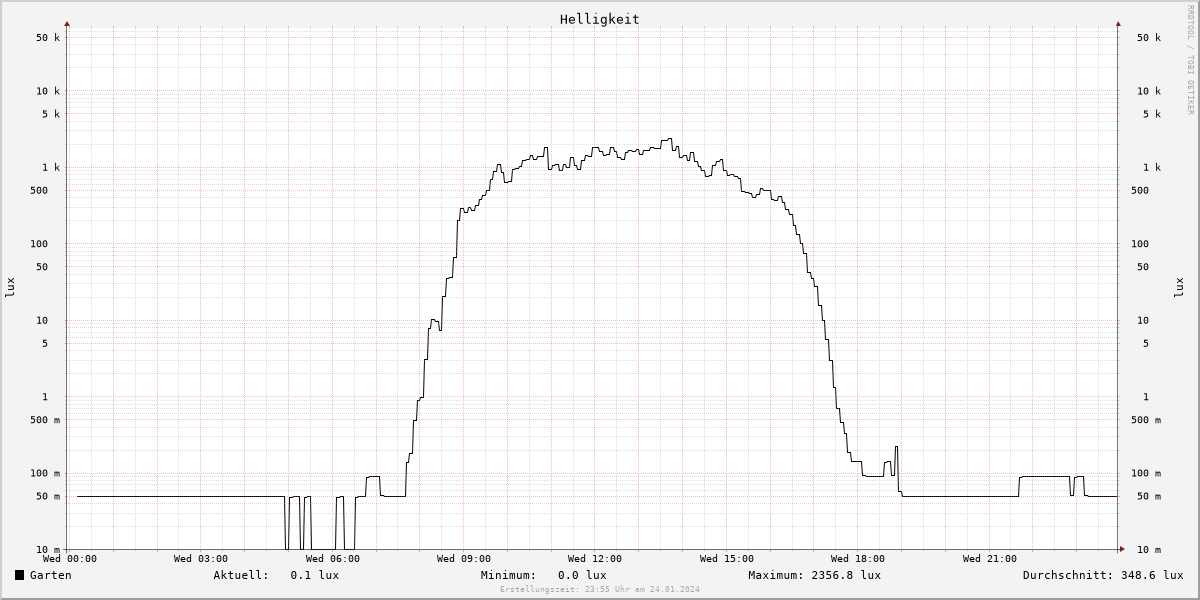Click the left axis '10 m' label
Screen dimensions: 1200x600
(48, 550)
